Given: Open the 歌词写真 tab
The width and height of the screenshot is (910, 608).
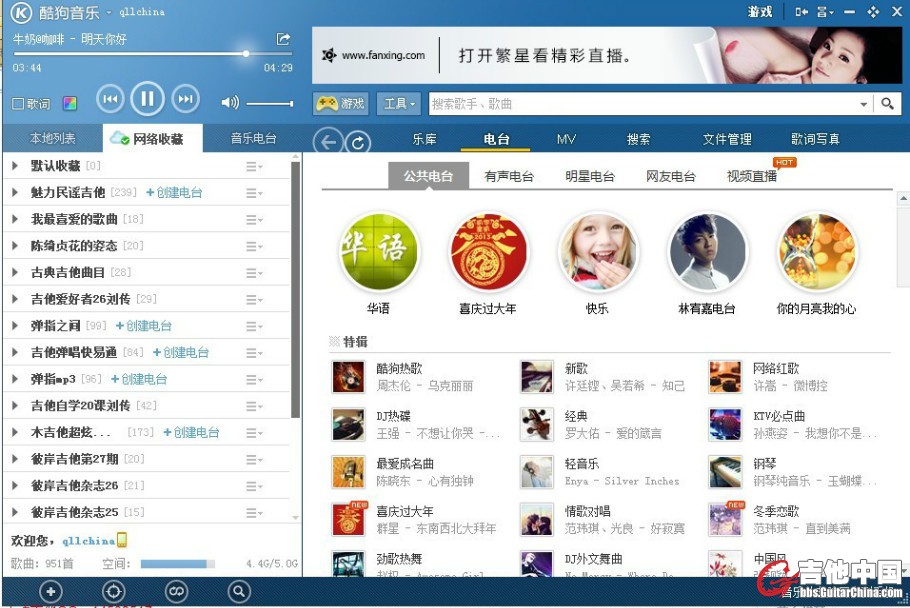Looking at the screenshot, I should point(815,139).
